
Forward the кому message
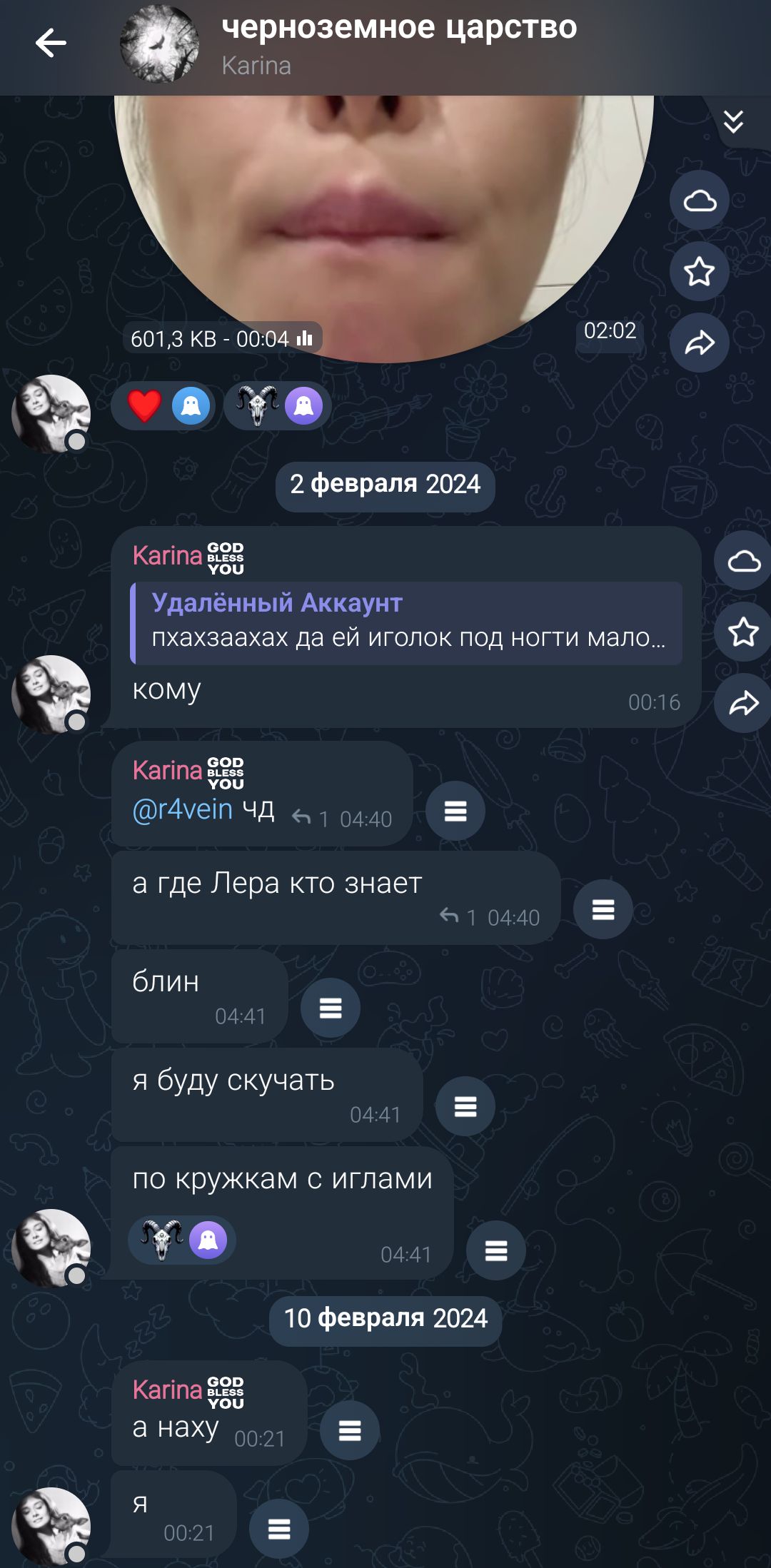(x=743, y=703)
